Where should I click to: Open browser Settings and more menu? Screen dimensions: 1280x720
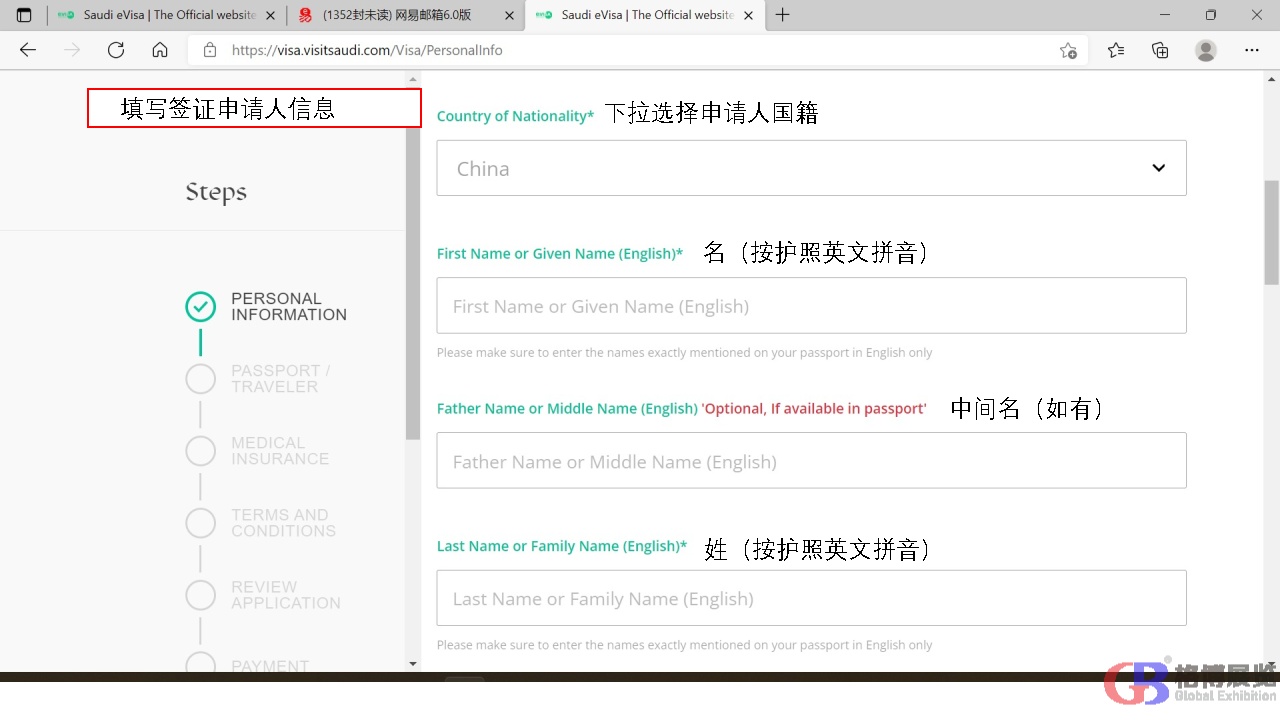[x=1252, y=50]
